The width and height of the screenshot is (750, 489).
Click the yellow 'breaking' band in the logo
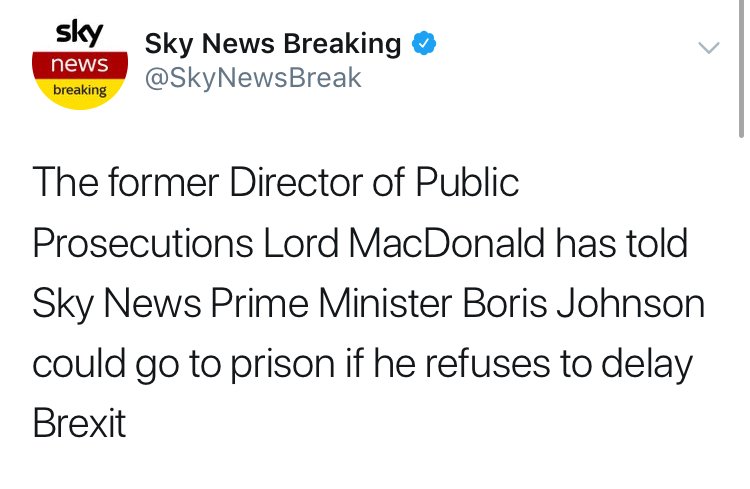point(80,90)
